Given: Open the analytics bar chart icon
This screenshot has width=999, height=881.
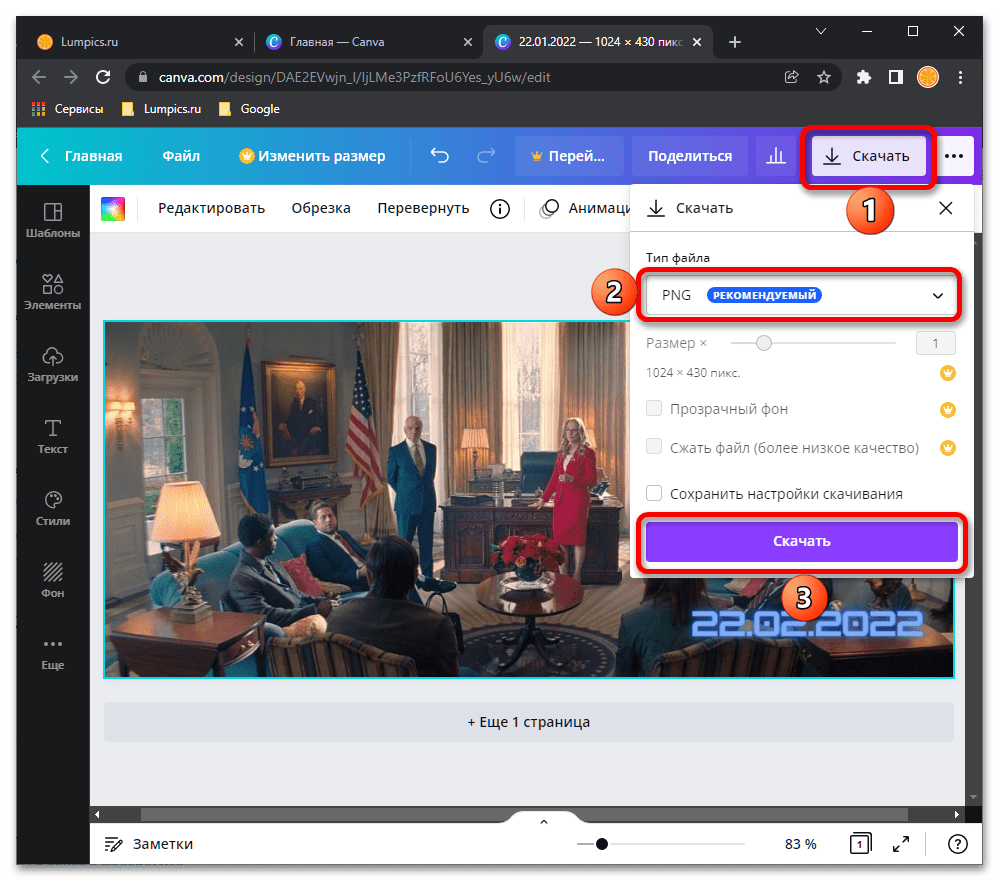Looking at the screenshot, I should pyautogui.click(x=775, y=155).
